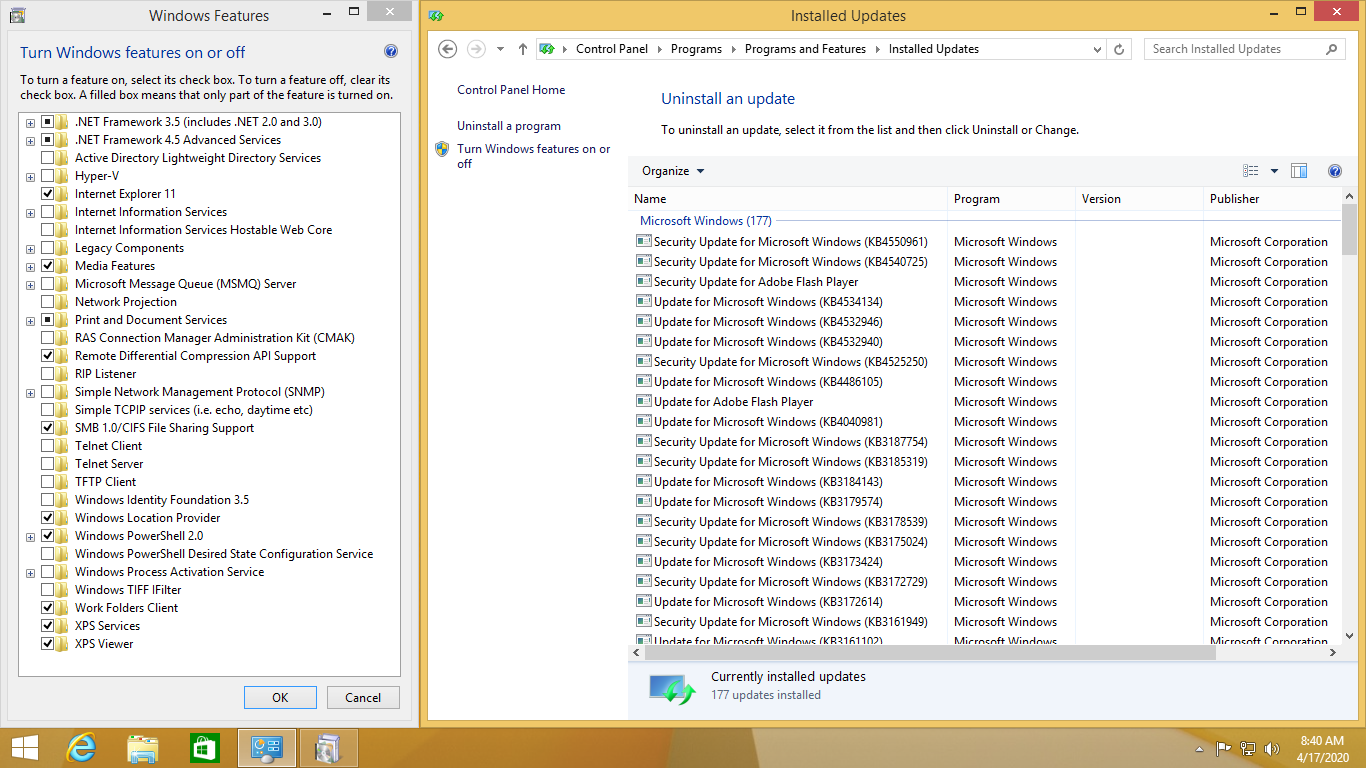This screenshot has width=1366, height=768.
Task: Collapse the Microsoft Windows (177) group
Action: tap(706, 221)
